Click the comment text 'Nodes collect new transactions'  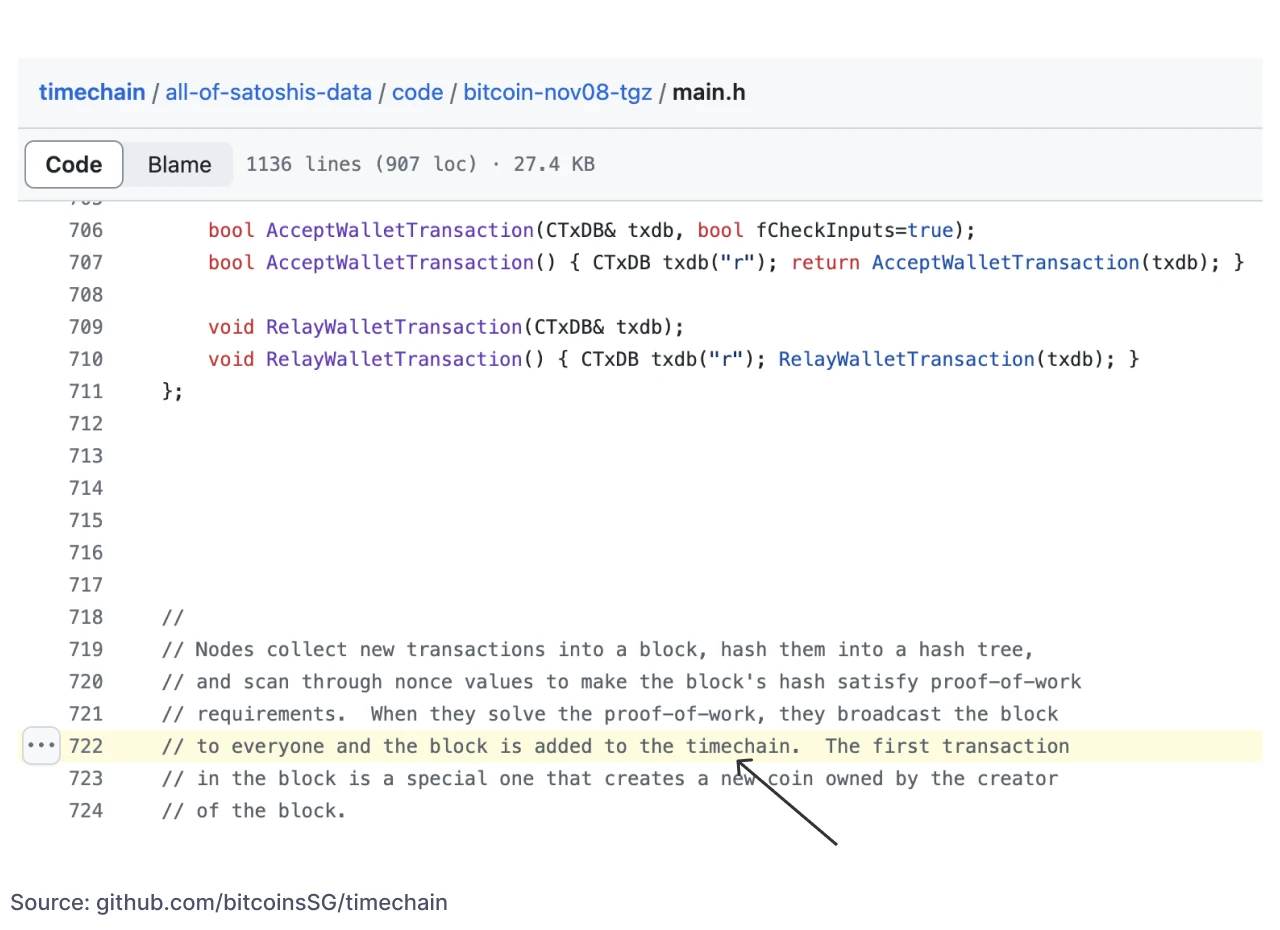coord(371,649)
